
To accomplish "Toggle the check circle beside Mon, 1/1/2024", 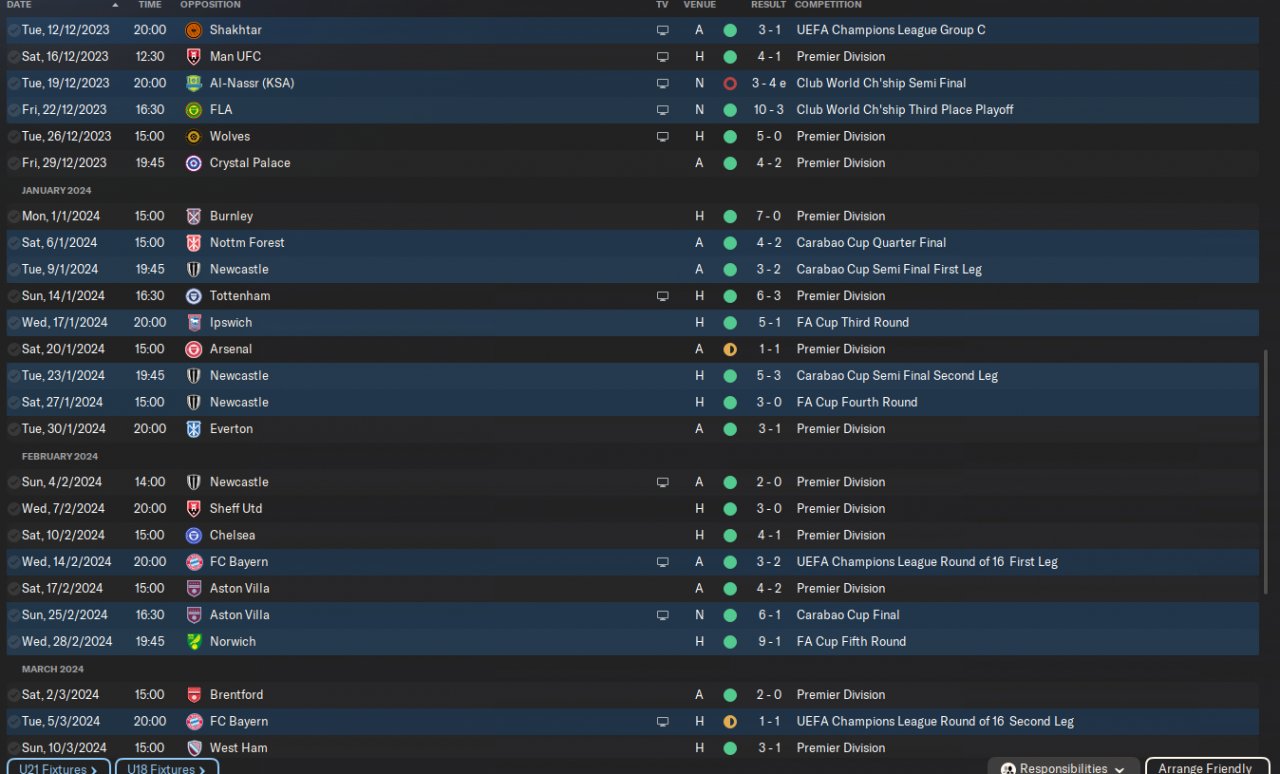I will 13,216.
